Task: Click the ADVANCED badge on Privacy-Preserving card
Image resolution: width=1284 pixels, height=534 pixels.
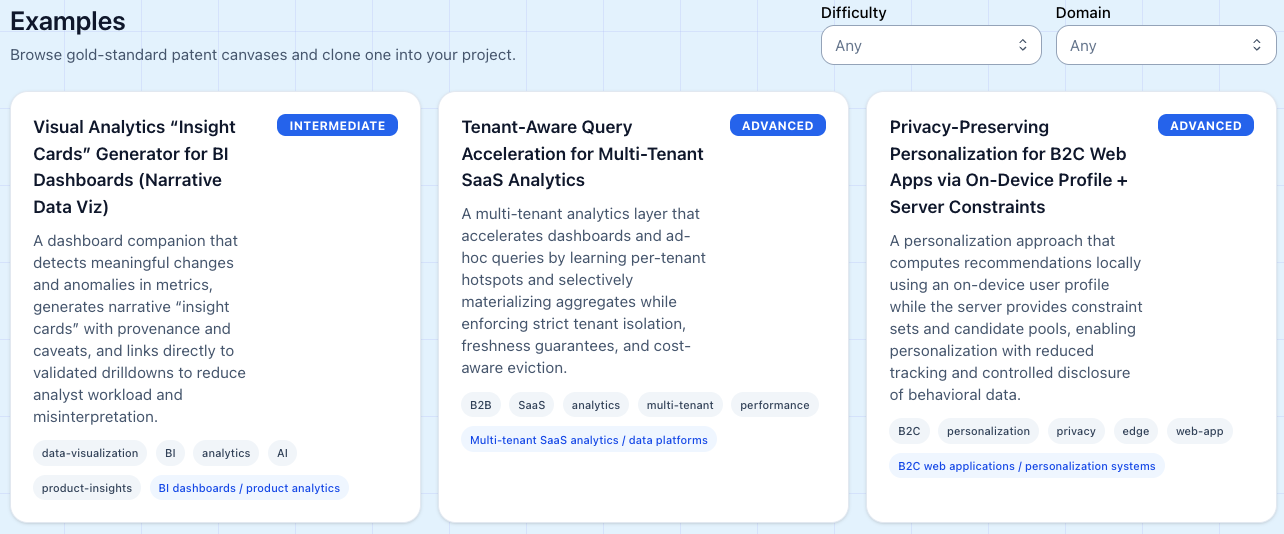Action: coord(1205,126)
